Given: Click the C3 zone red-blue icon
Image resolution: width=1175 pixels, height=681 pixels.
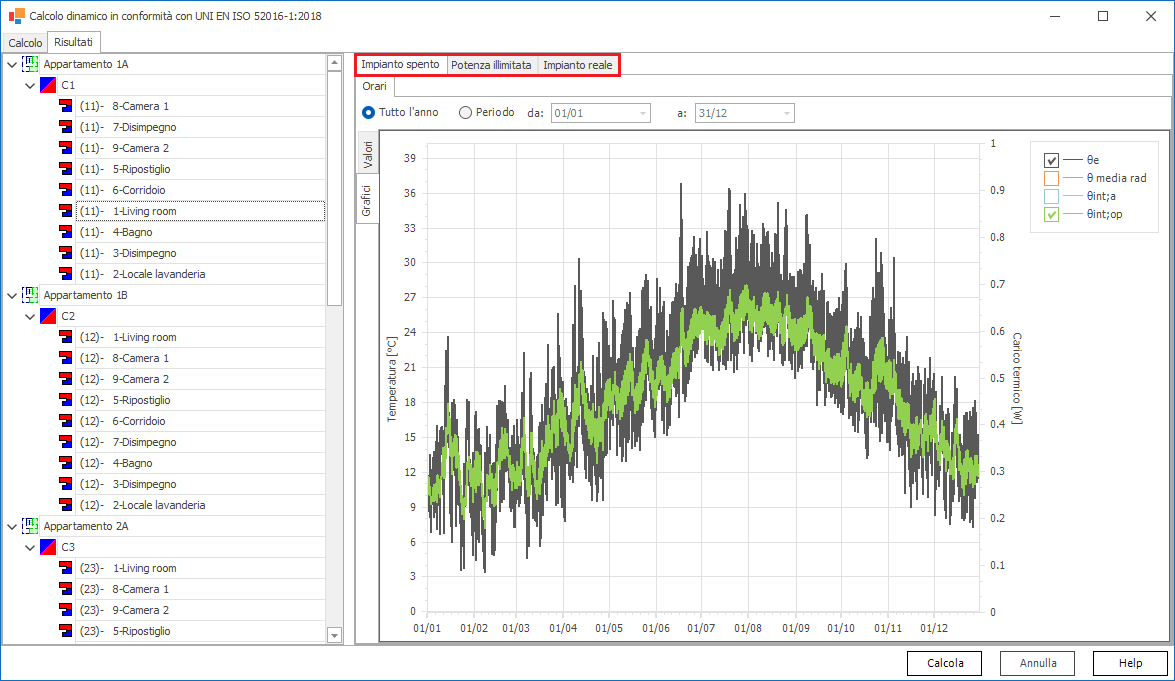Looking at the screenshot, I should click(48, 547).
